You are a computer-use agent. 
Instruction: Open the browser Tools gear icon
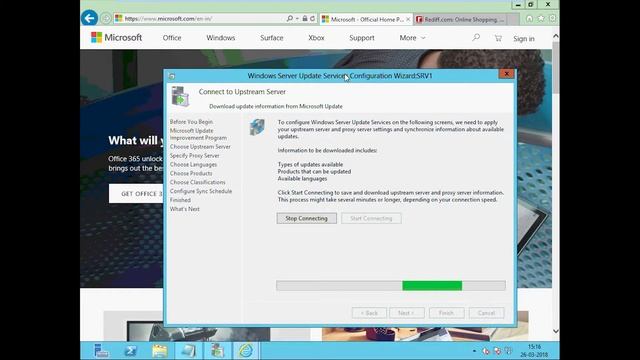coord(552,19)
